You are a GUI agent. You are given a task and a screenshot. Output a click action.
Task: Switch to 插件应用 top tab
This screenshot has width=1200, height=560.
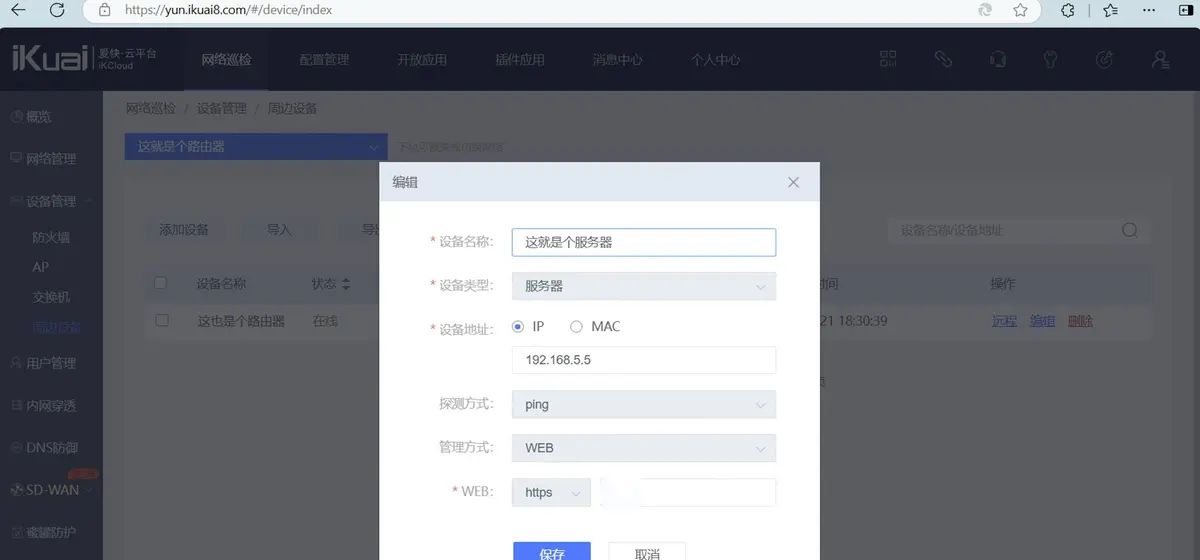tap(520, 59)
